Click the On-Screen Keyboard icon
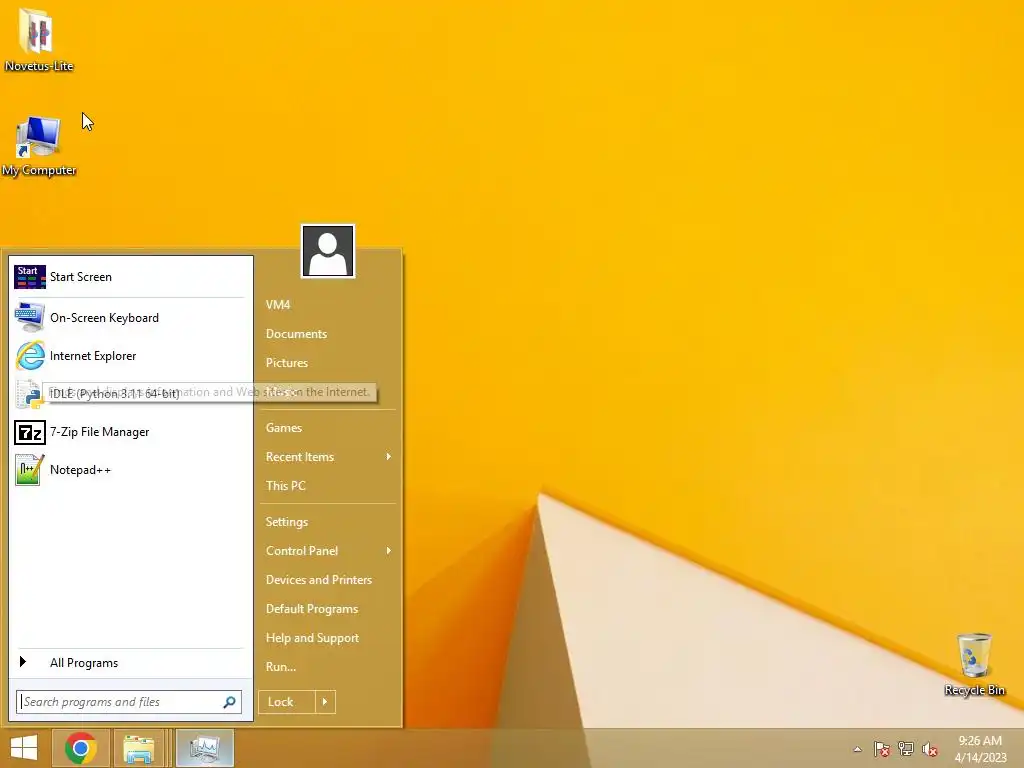Image resolution: width=1024 pixels, height=768 pixels. (x=29, y=317)
